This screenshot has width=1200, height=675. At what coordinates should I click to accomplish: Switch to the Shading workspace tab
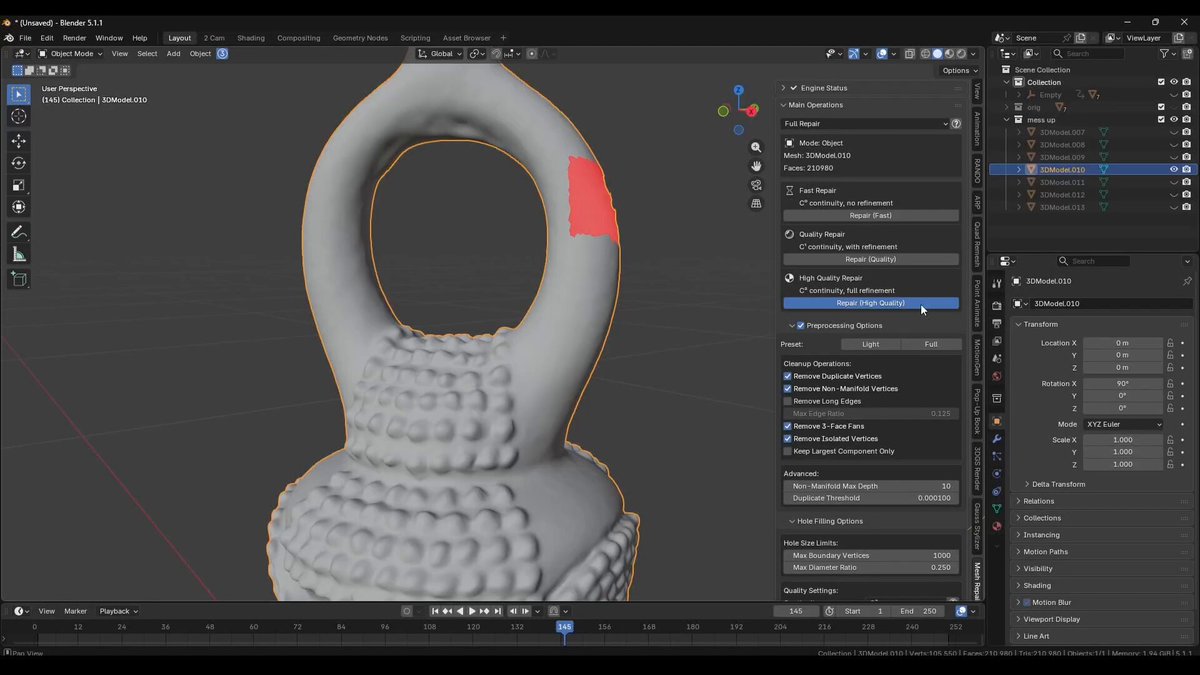251,38
